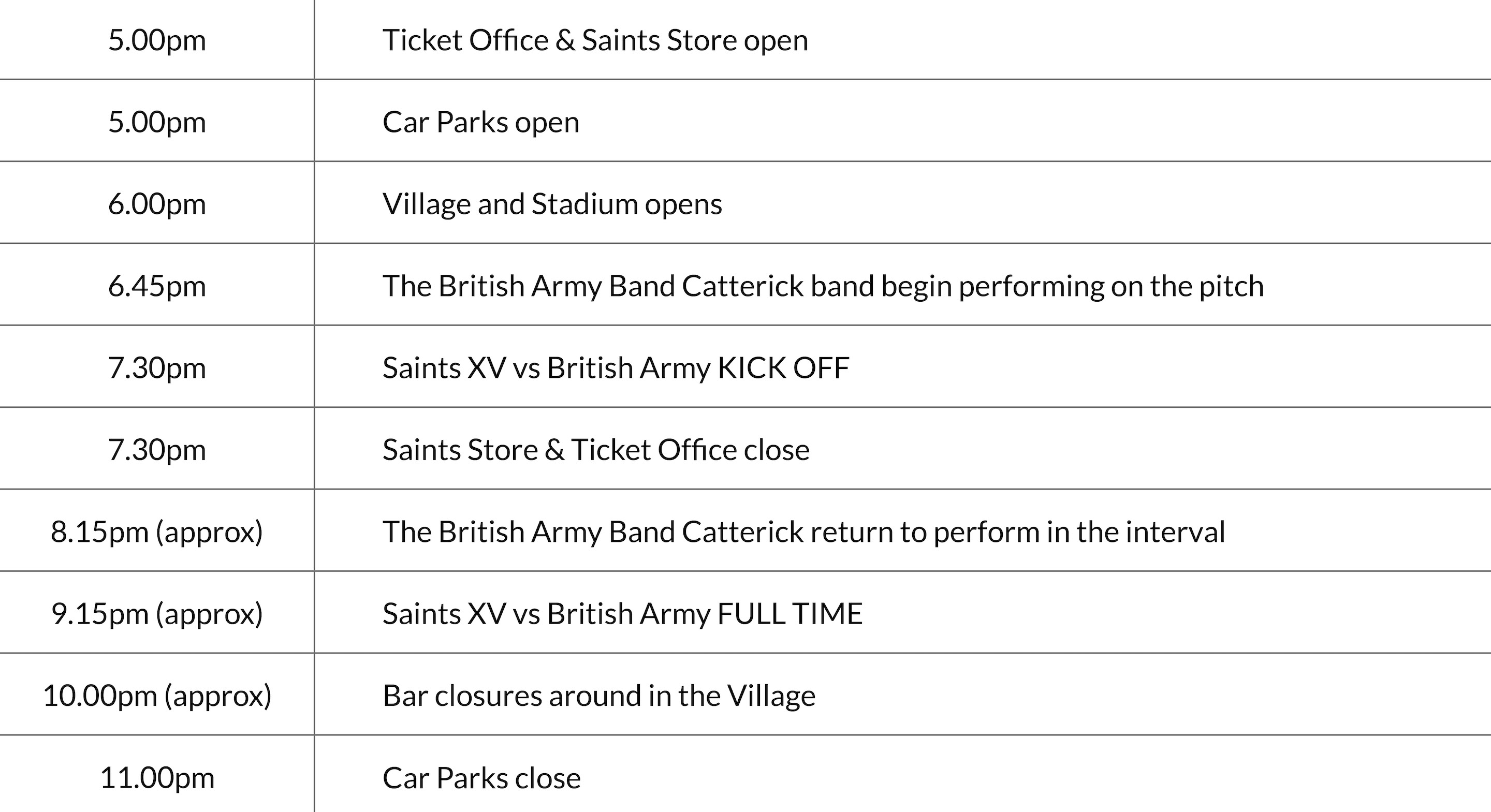Select the 8.15pm (approx) time cell
1491x812 pixels.
157,532
